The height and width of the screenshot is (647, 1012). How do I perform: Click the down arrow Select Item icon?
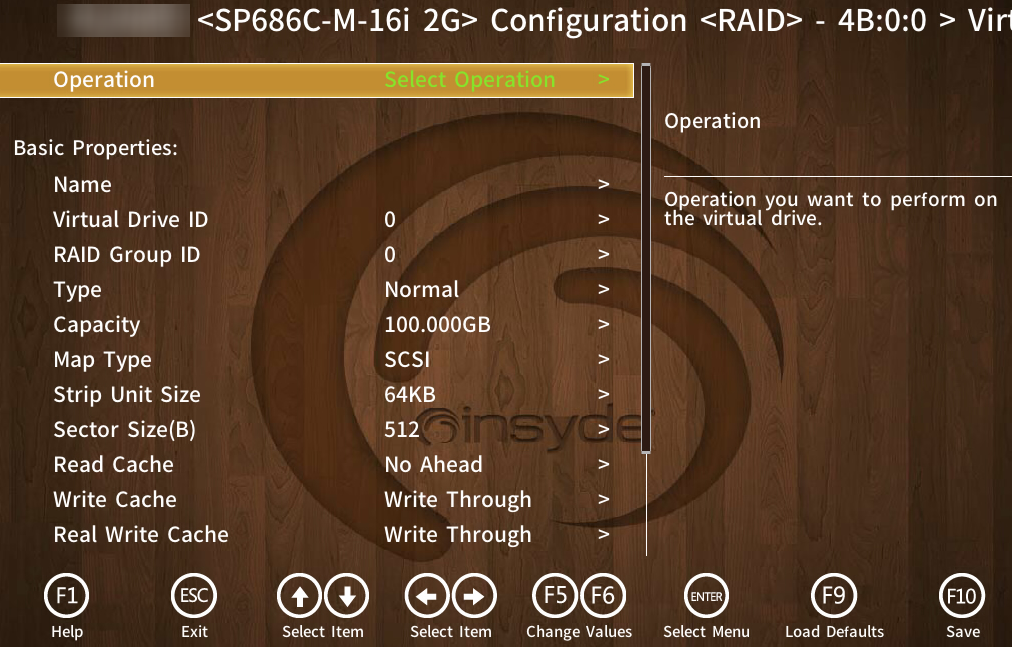(x=347, y=595)
